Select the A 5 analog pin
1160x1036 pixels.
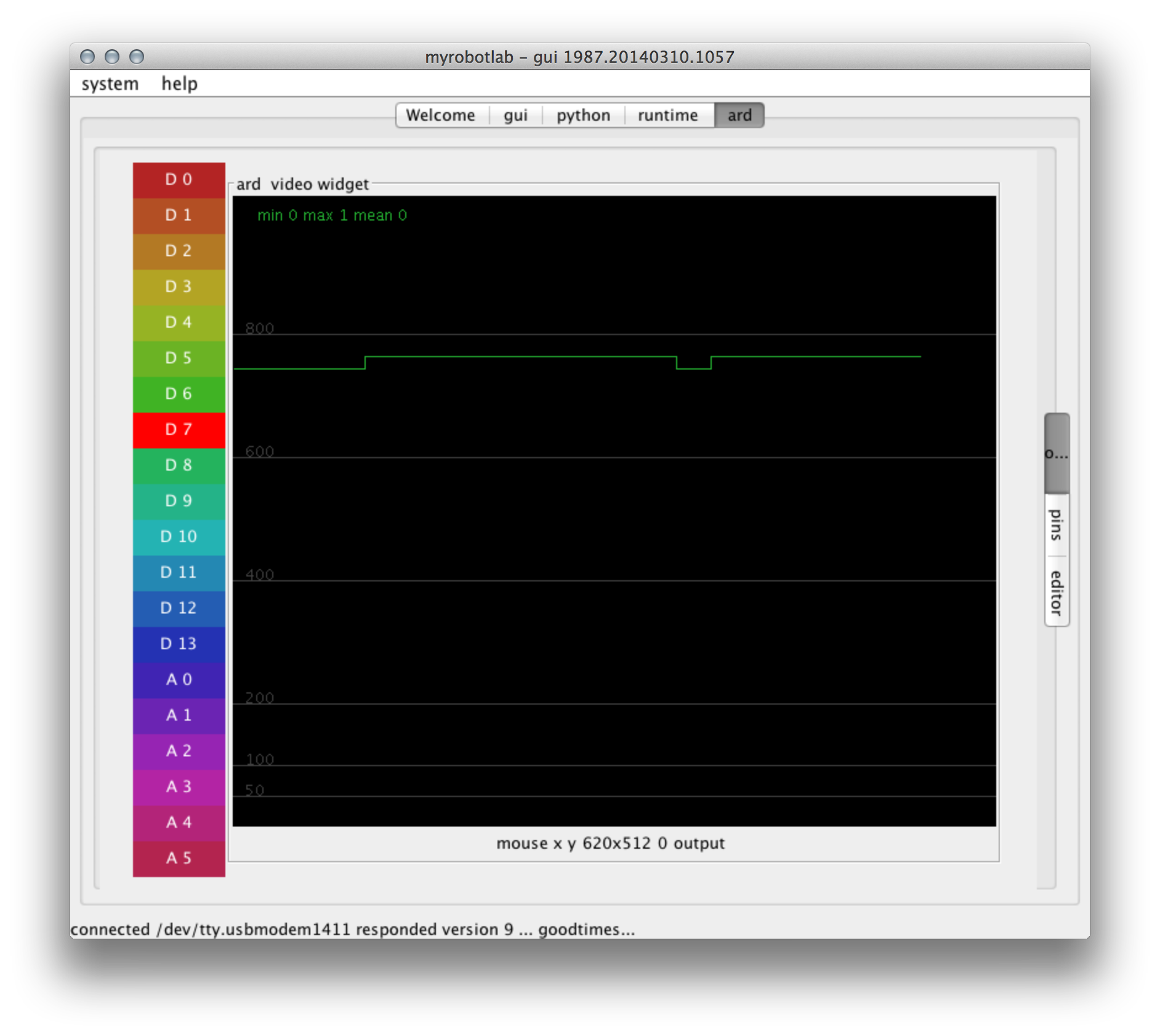pyautogui.click(x=179, y=859)
